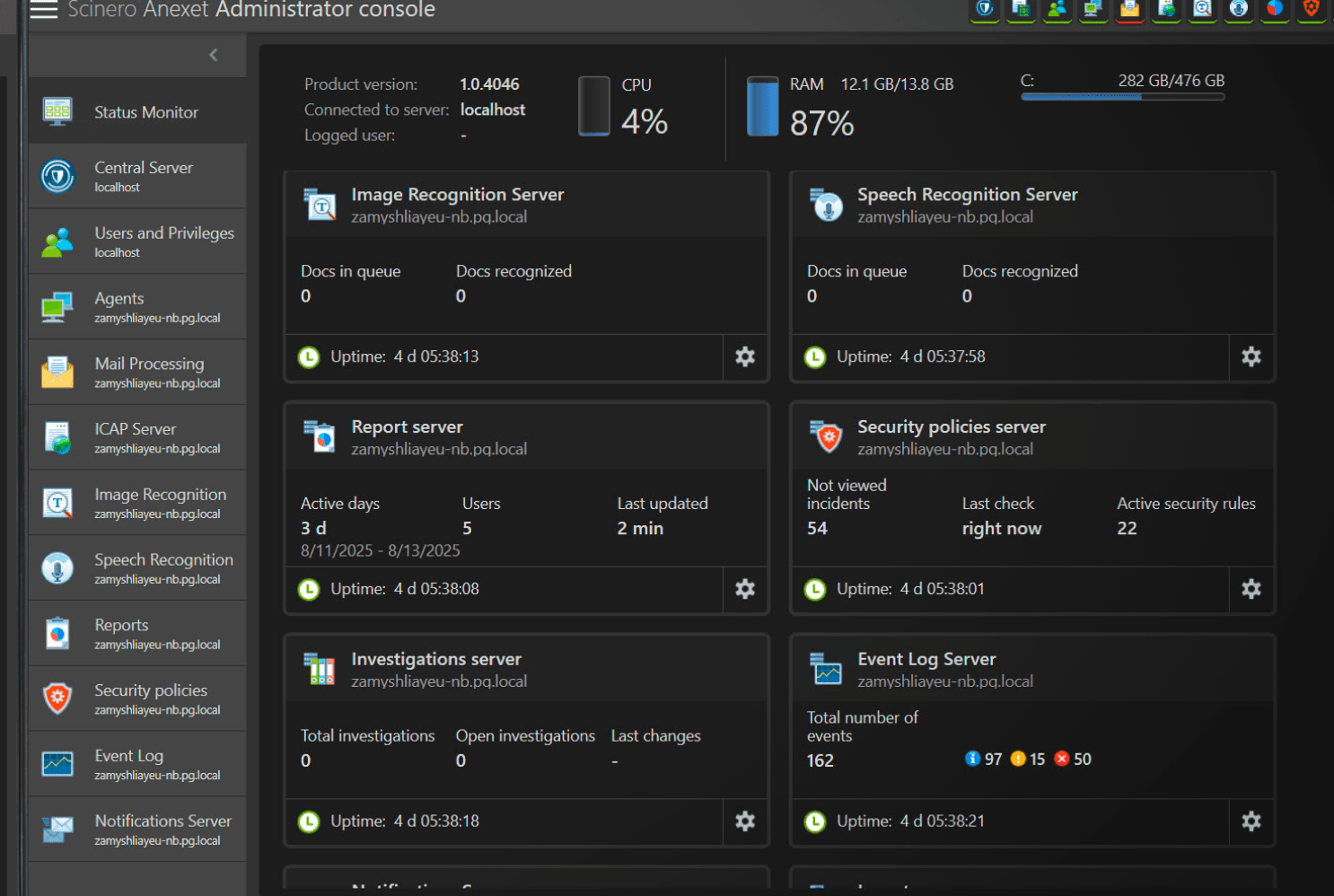Click Uptime 4 d 05:38:18 on Investigations server
Viewport: 1334px width, 896px height.
pyautogui.click(x=405, y=821)
